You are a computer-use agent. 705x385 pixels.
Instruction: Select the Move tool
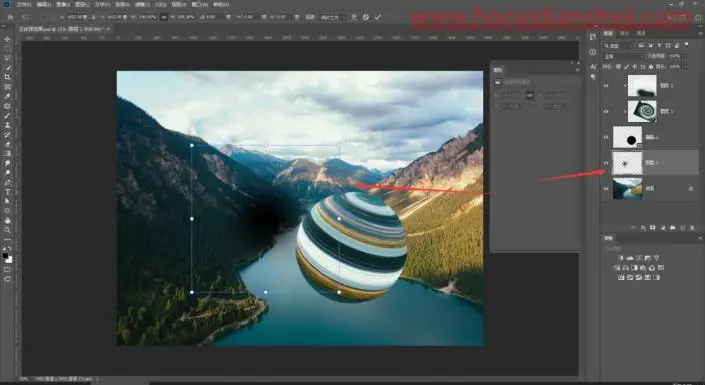[7, 39]
